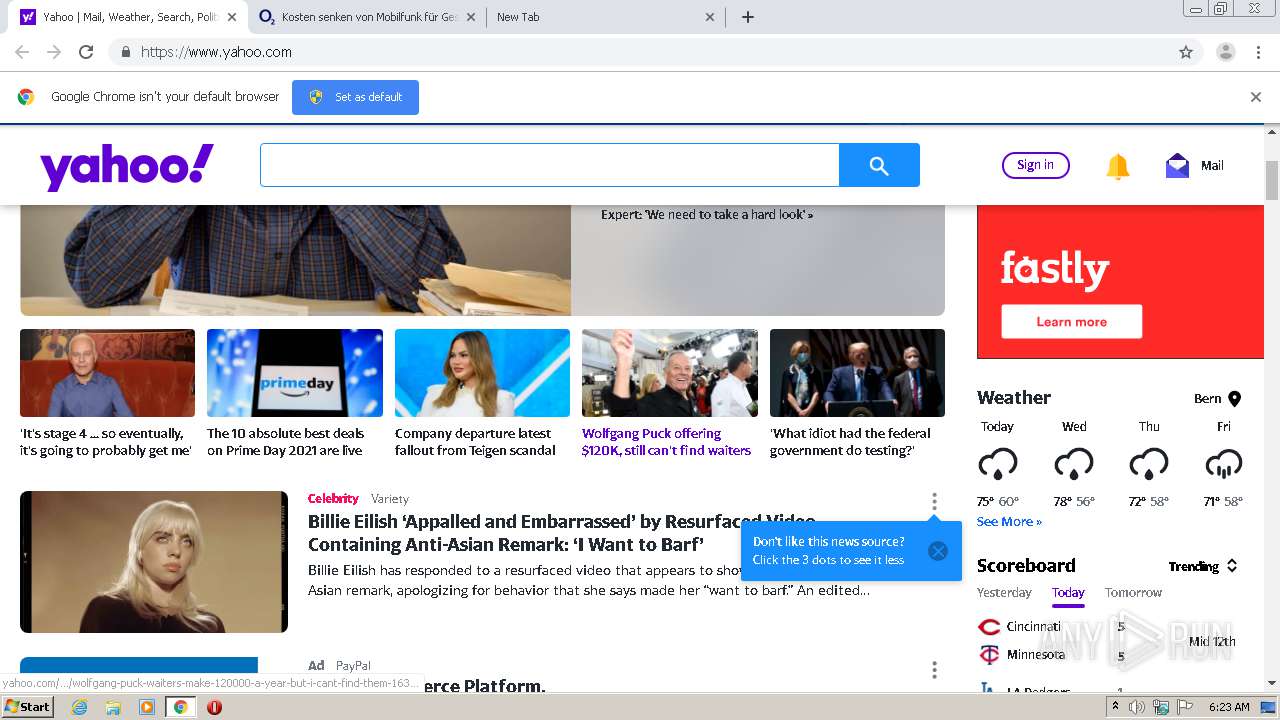Go forward in browser history
Image resolution: width=1280 pixels, height=720 pixels.
pyautogui.click(x=54, y=52)
